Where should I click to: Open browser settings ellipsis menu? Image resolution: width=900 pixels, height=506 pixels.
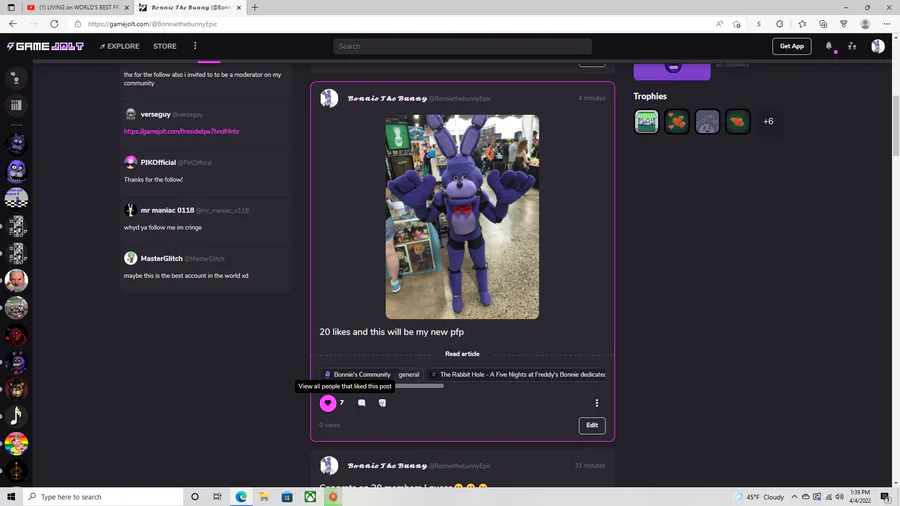(887, 24)
